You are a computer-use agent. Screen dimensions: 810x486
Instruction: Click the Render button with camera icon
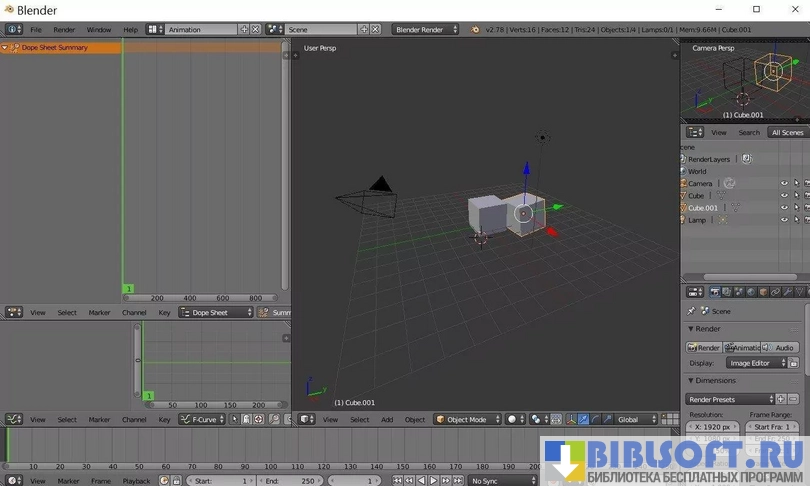(704, 348)
